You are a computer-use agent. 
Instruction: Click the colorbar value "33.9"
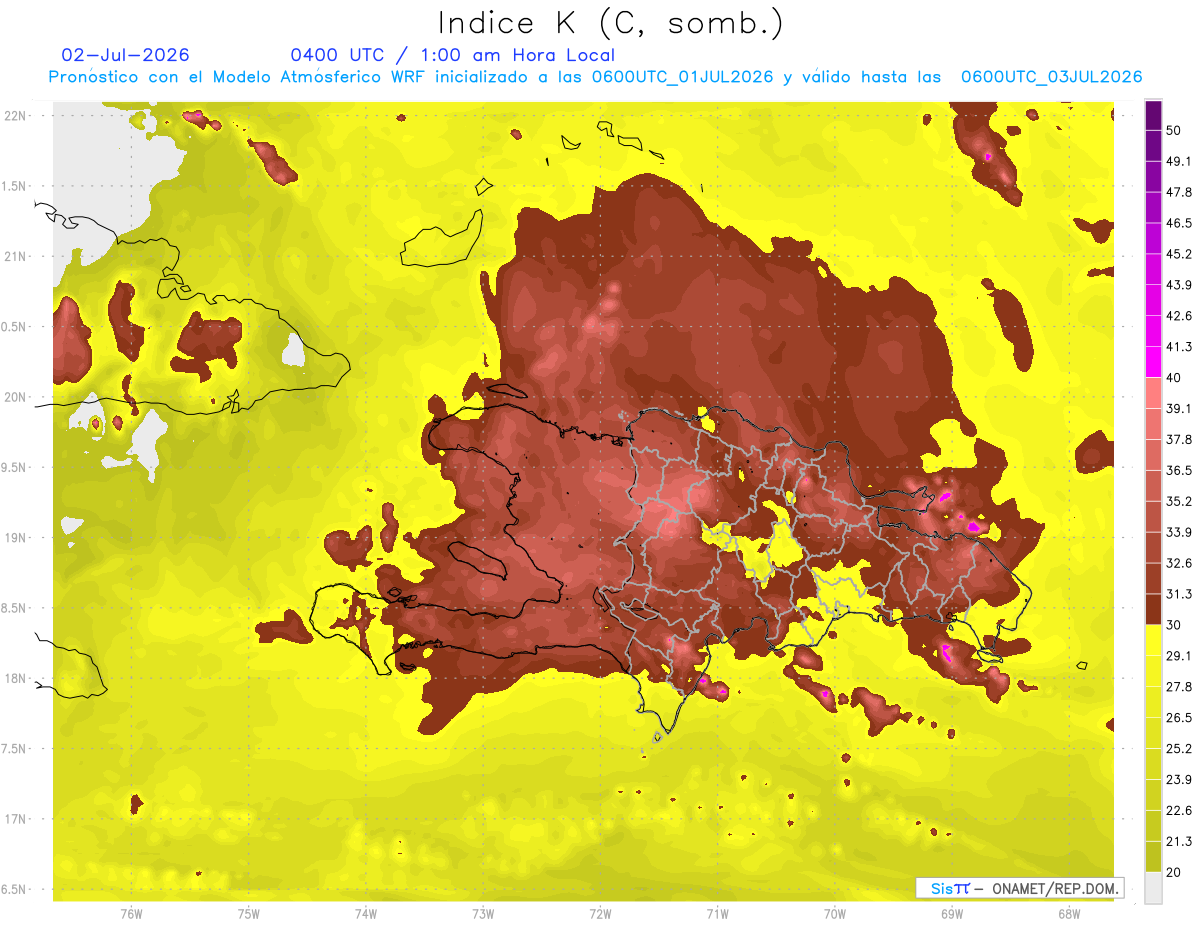[1179, 532]
